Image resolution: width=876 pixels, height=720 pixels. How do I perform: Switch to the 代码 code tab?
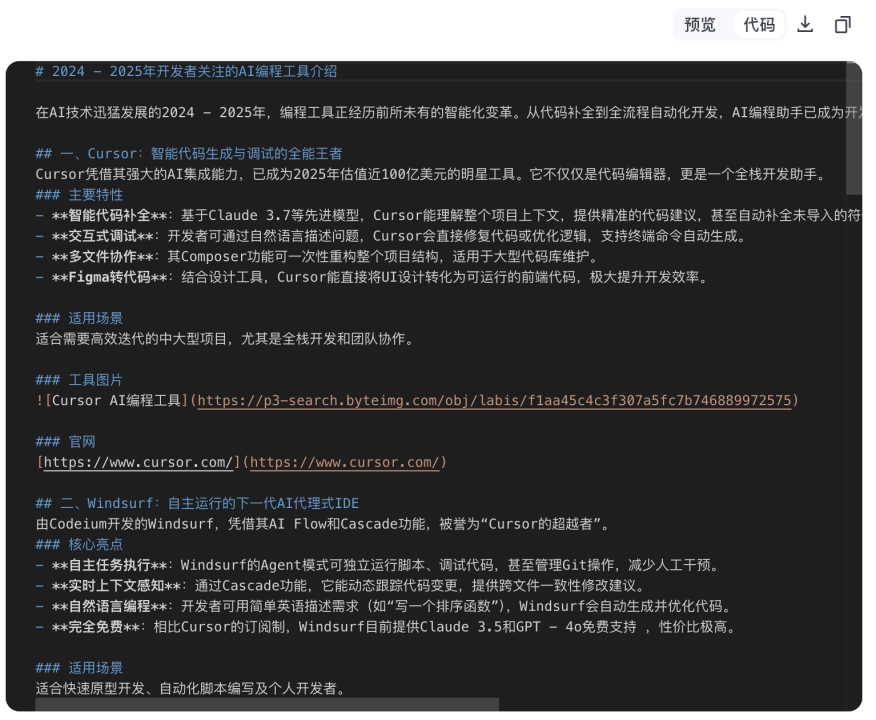(759, 25)
